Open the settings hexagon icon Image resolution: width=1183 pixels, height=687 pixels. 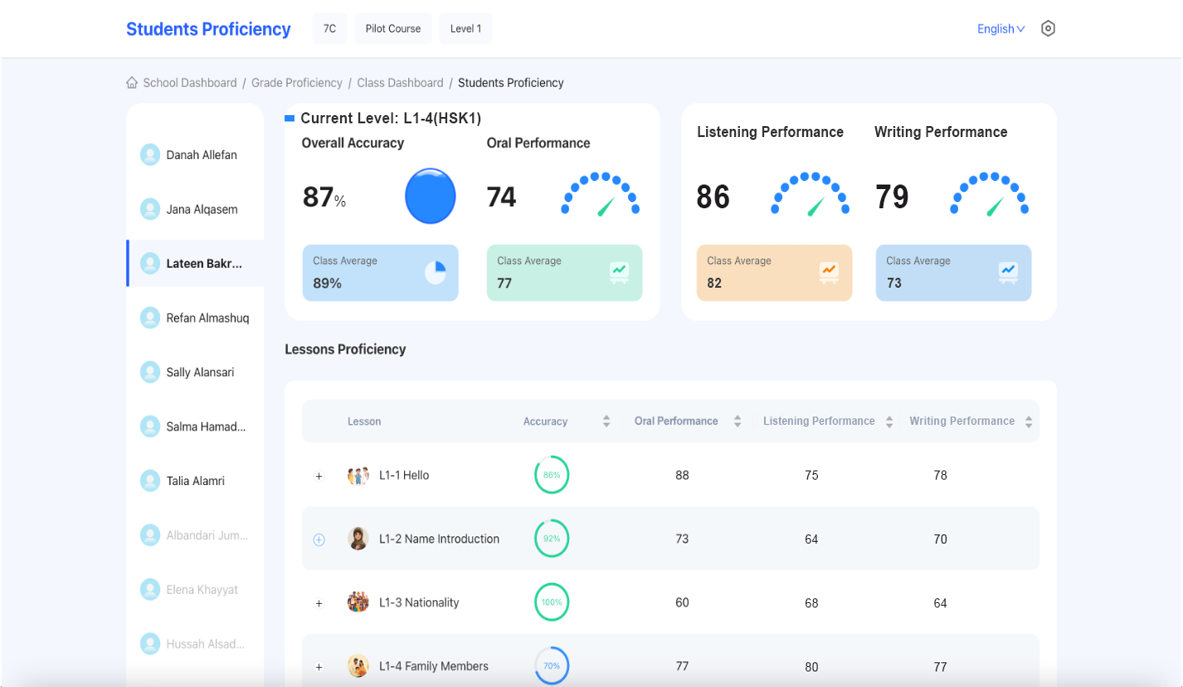1048,29
